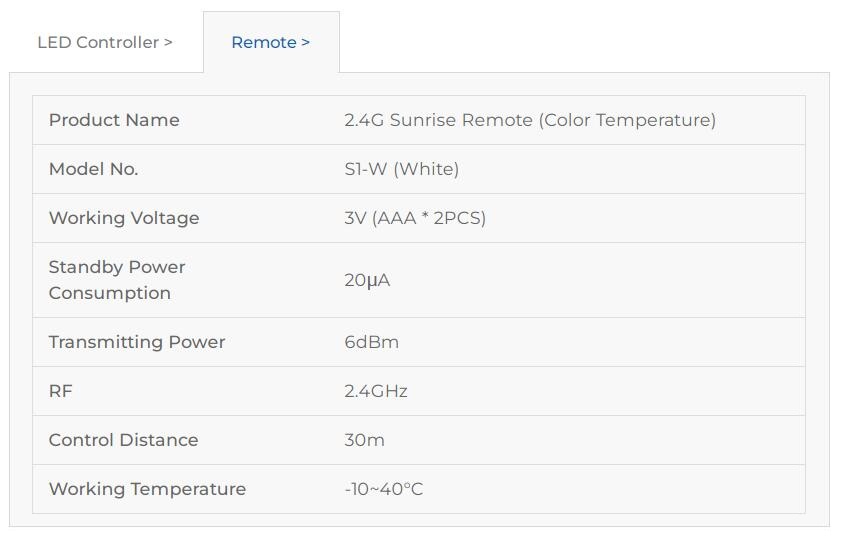
Task: Click the arrow after LED Controller
Action: (x=168, y=42)
